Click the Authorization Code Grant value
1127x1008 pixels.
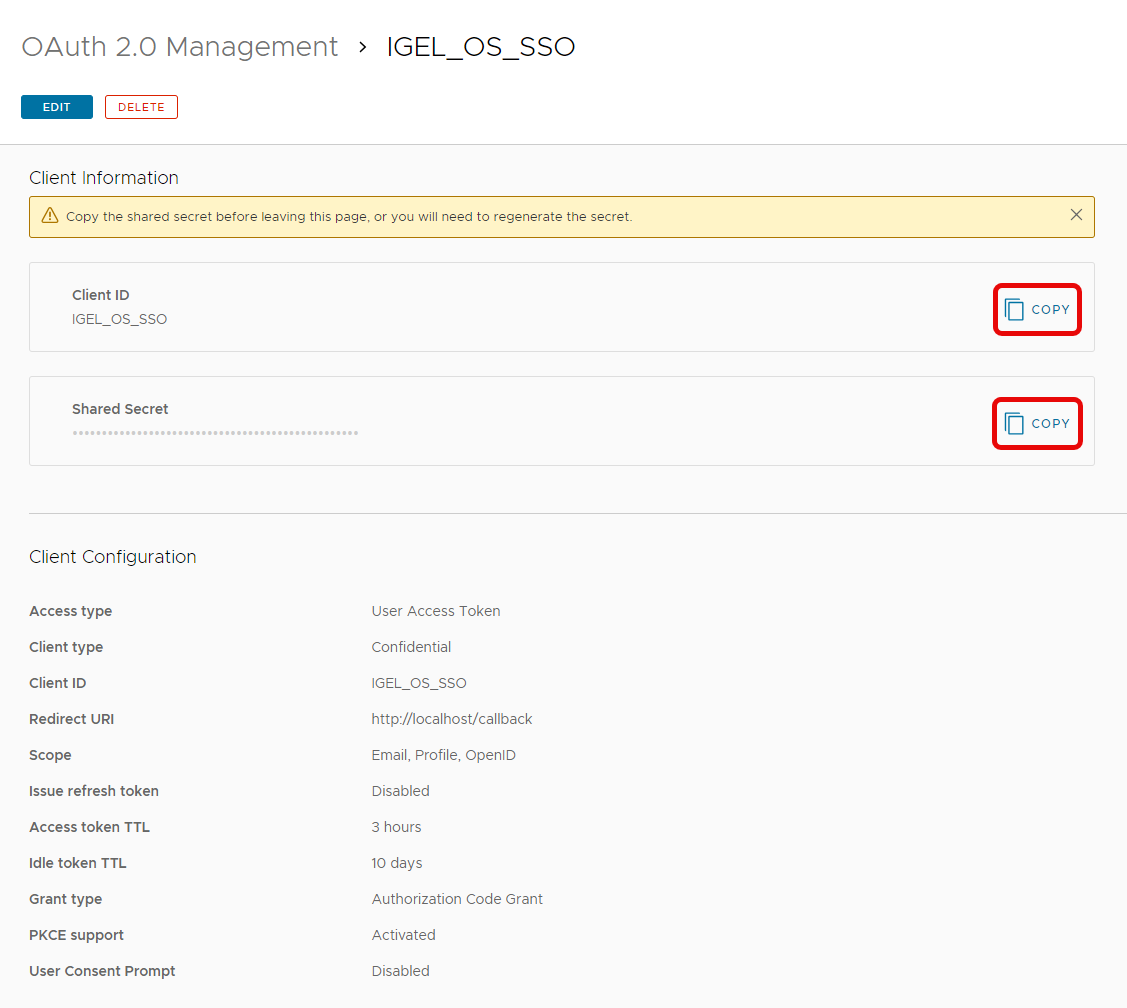[x=457, y=899]
